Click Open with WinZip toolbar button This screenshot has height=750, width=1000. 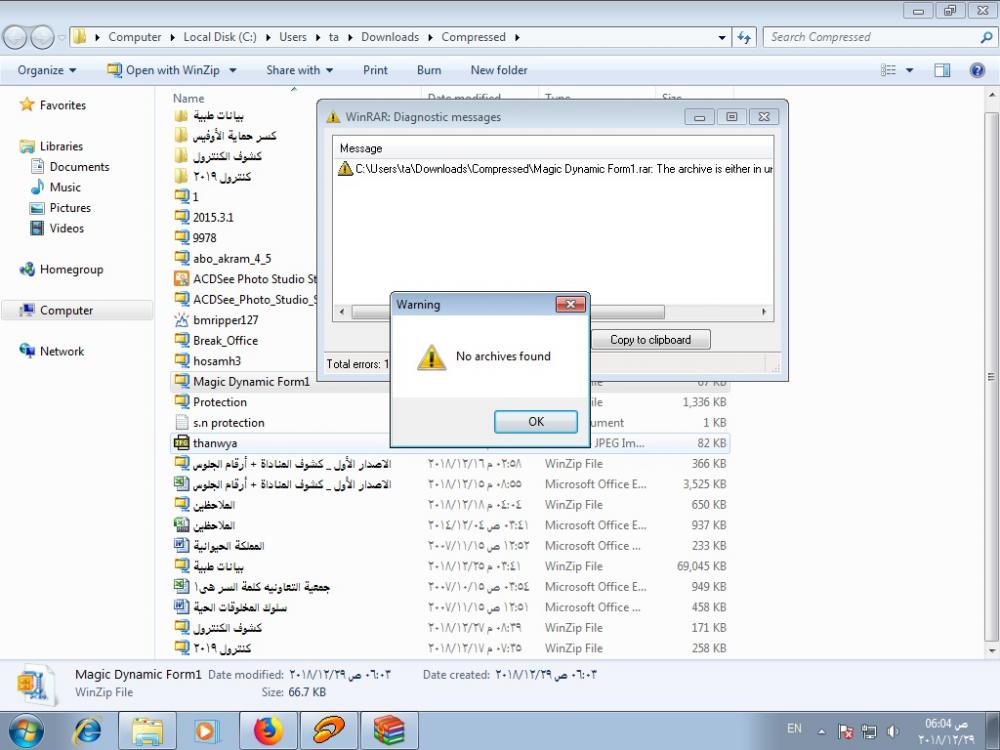(x=163, y=70)
